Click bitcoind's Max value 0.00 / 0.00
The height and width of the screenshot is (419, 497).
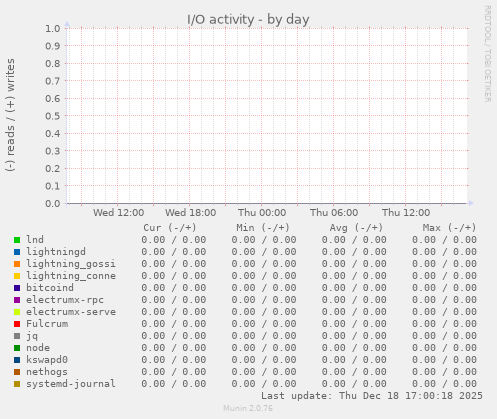pyautogui.click(x=444, y=288)
